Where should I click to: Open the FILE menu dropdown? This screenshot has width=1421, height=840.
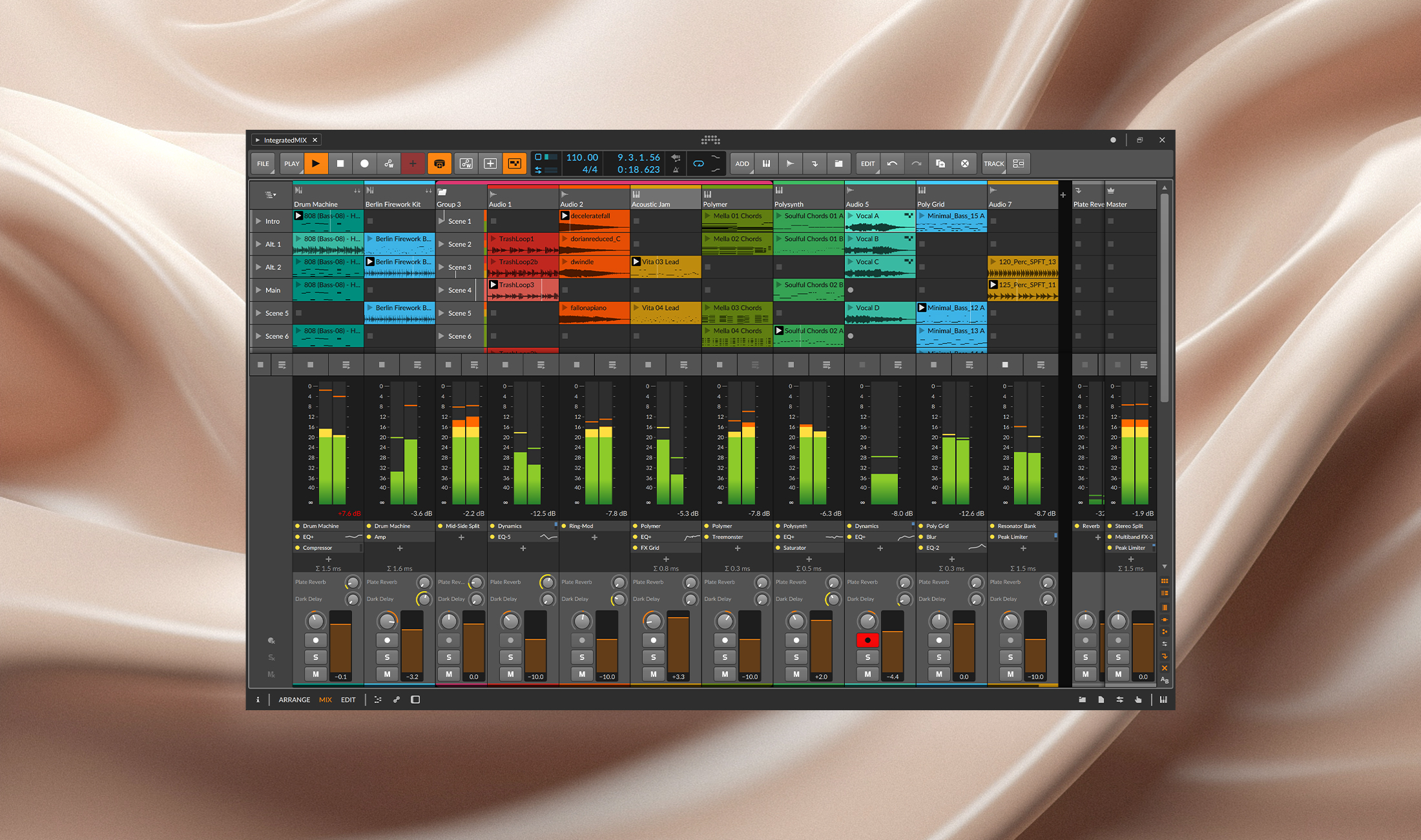pos(263,164)
